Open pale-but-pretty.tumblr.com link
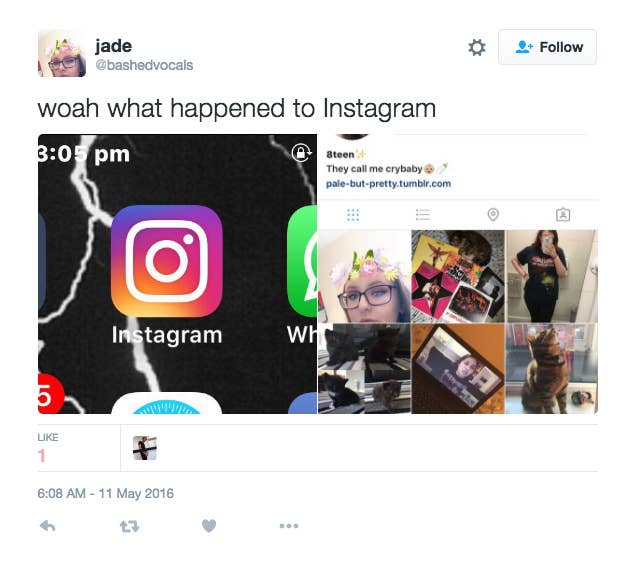 coord(389,184)
